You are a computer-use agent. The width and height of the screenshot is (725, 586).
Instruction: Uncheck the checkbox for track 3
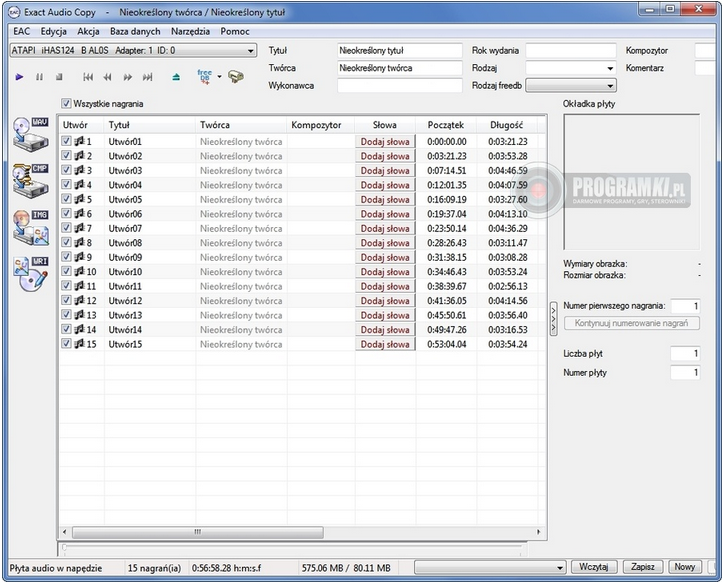click(66, 170)
